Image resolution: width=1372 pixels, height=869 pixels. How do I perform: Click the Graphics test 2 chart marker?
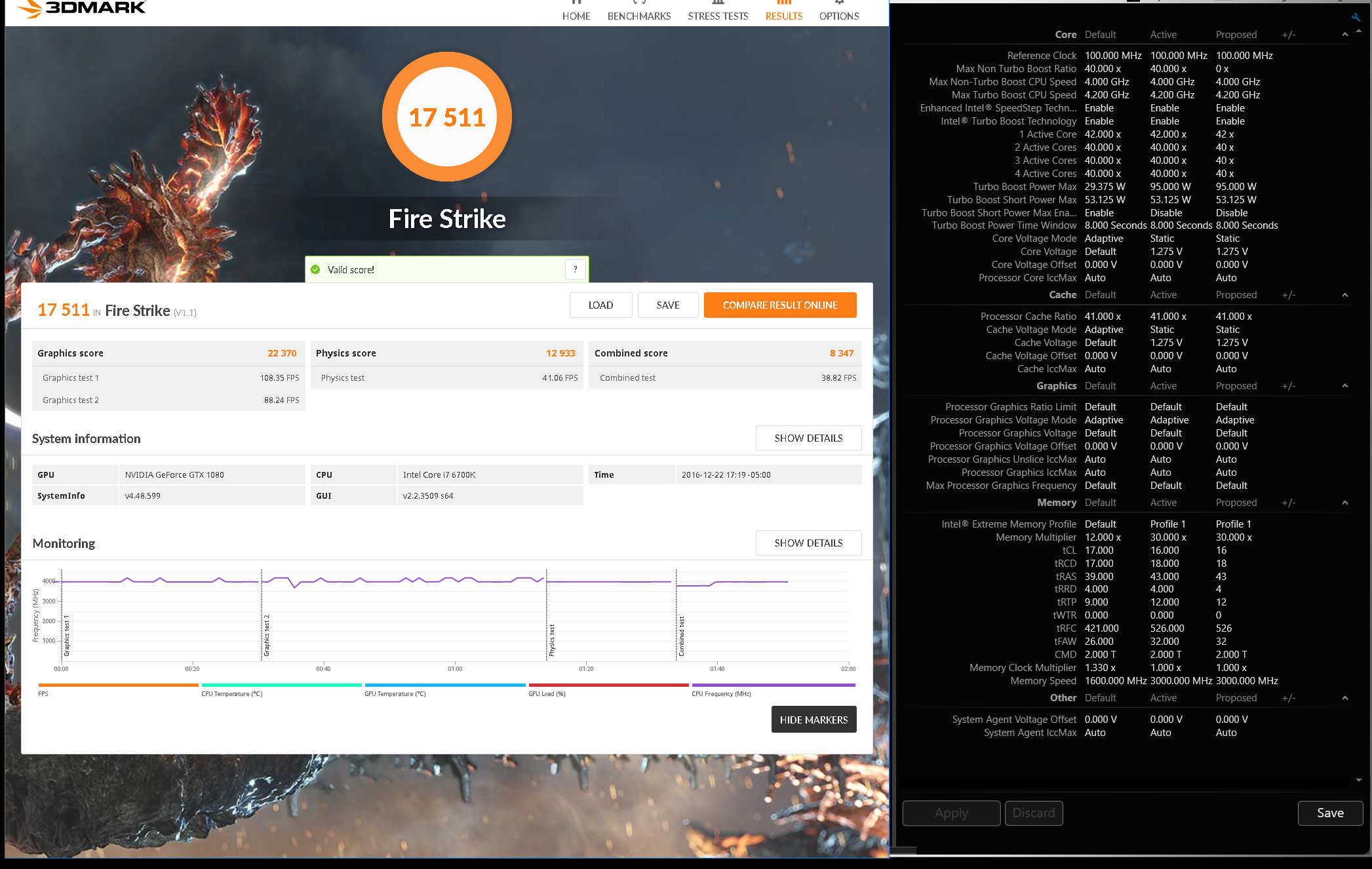pos(267,636)
